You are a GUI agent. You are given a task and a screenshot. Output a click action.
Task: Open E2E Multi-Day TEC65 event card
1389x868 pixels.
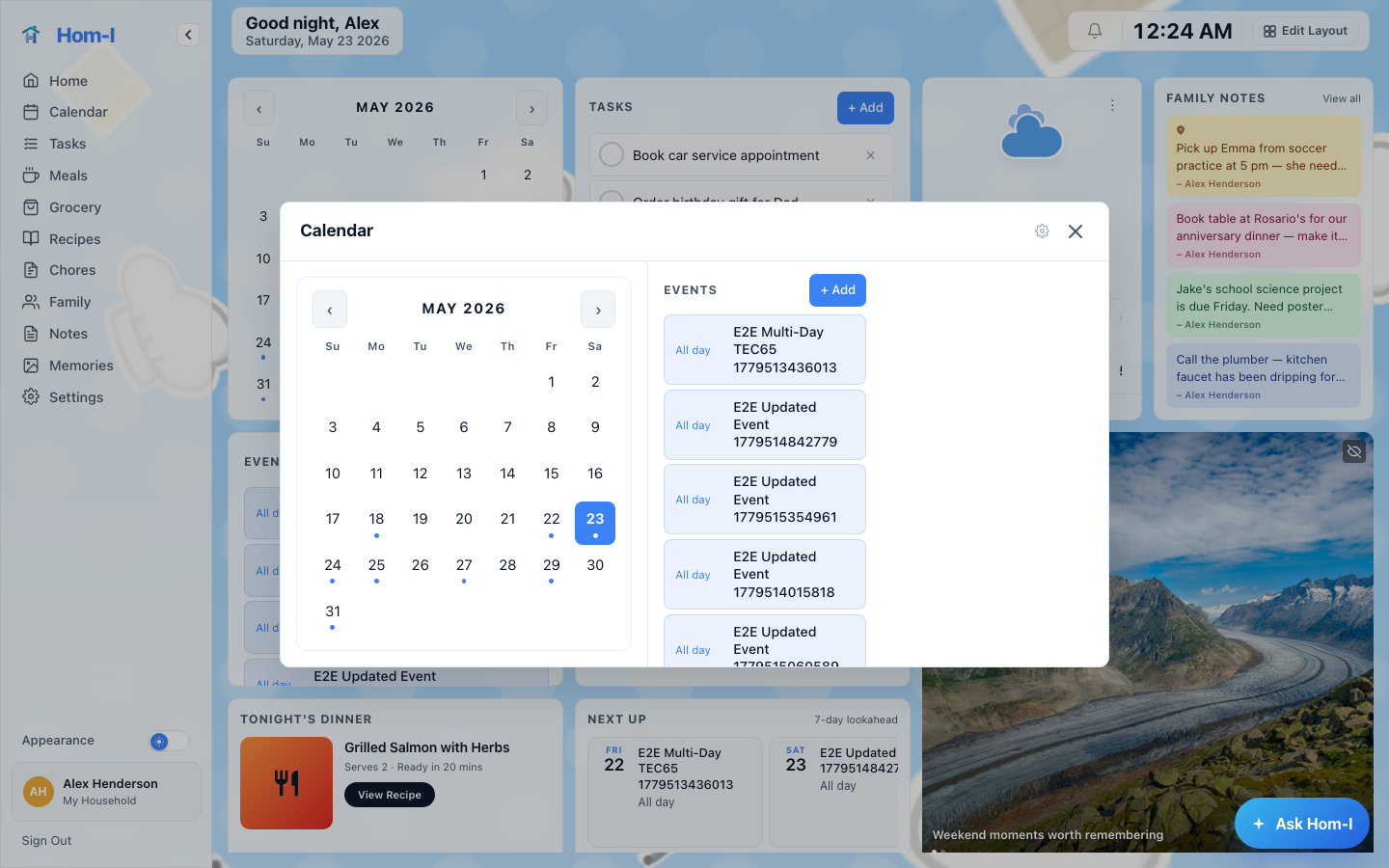765,350
